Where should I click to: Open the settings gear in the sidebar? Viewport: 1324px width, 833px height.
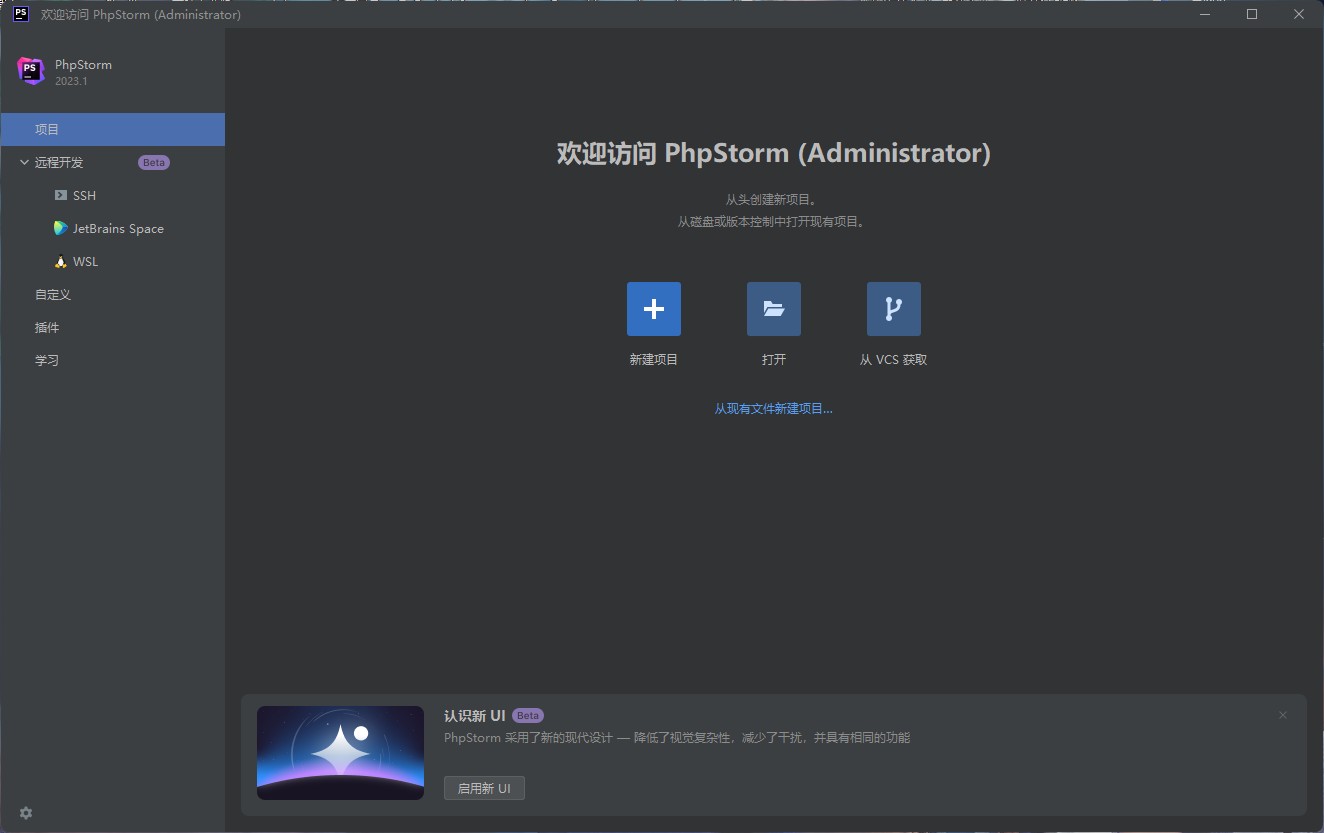[26, 813]
